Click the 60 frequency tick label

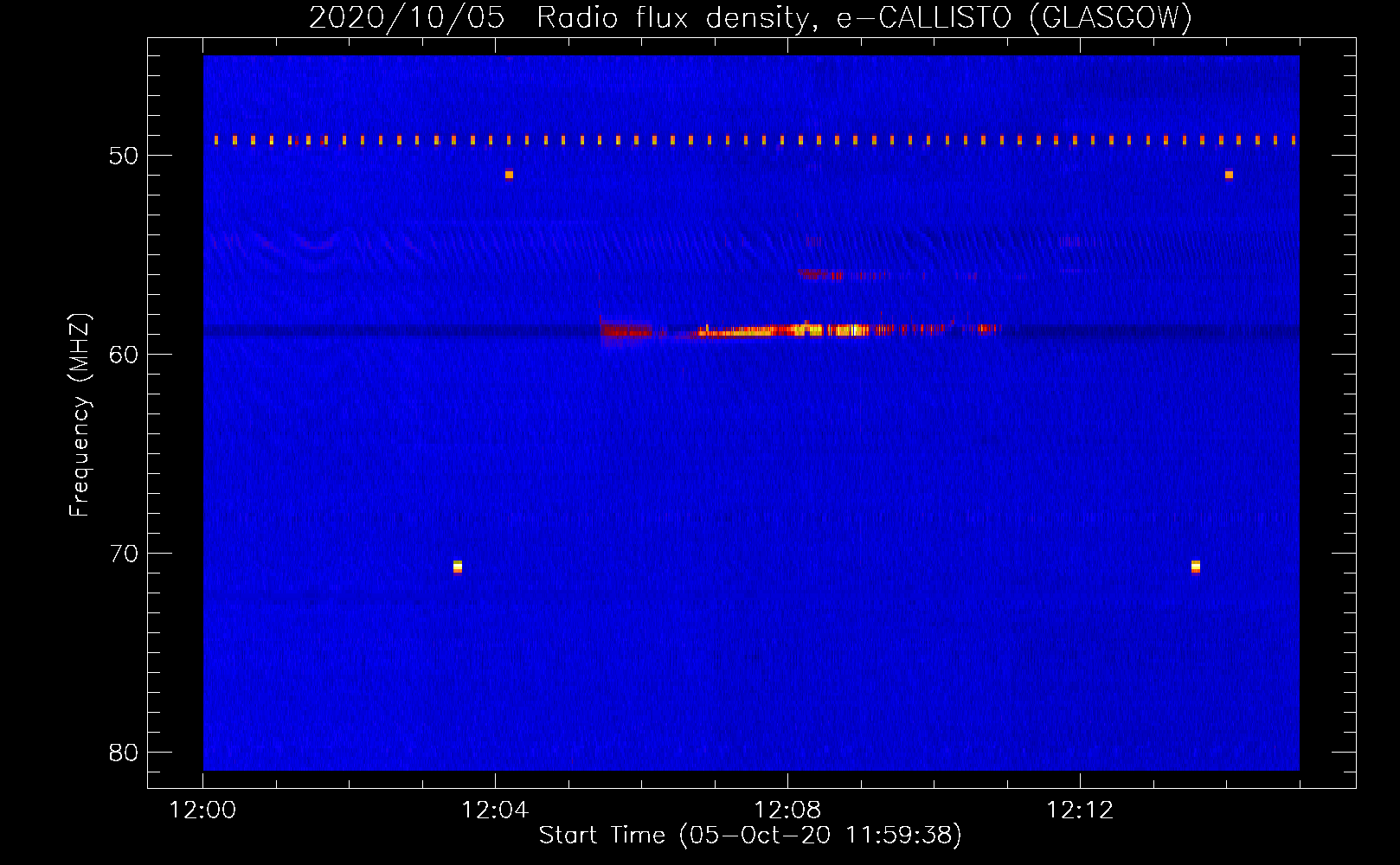tap(124, 355)
